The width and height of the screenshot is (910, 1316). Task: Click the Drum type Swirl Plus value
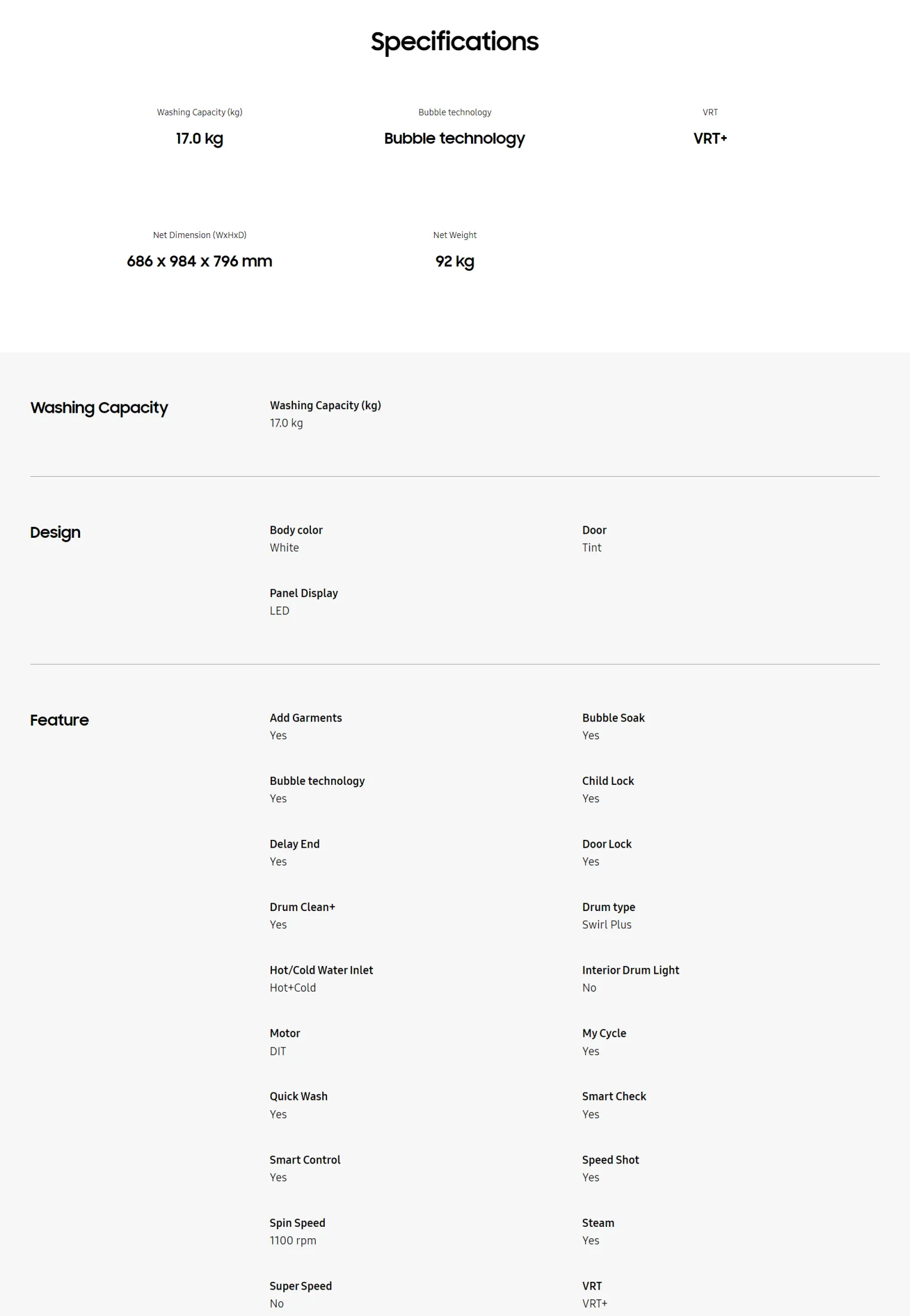click(x=607, y=925)
